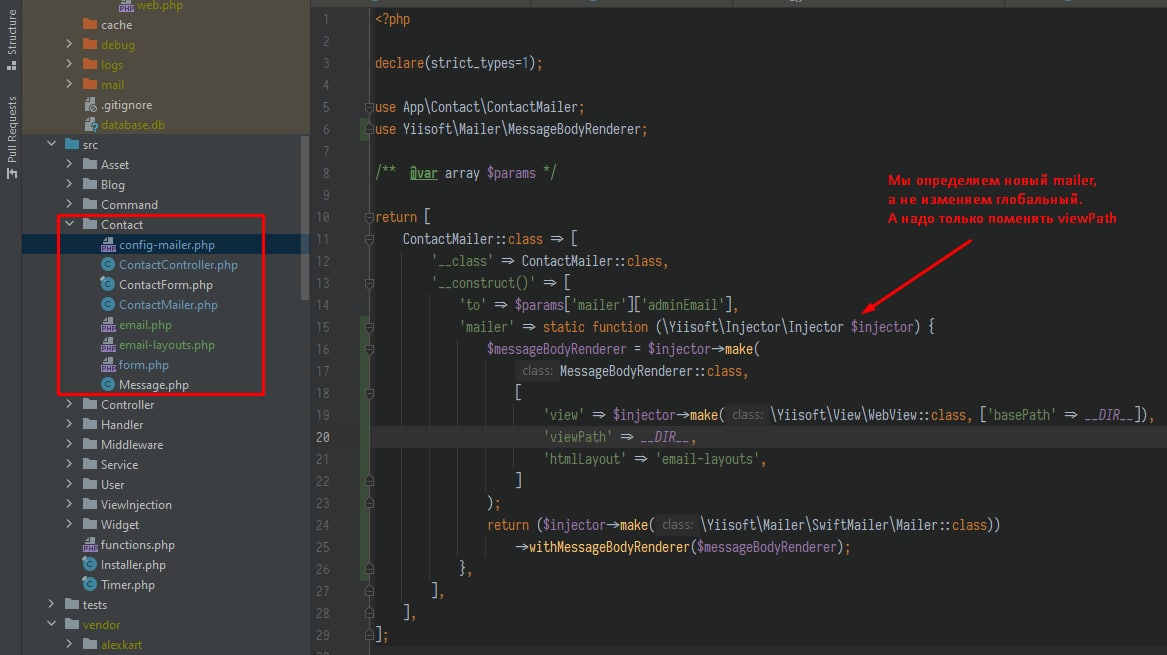
Task: Expand the Blog folder
Action: pos(69,185)
